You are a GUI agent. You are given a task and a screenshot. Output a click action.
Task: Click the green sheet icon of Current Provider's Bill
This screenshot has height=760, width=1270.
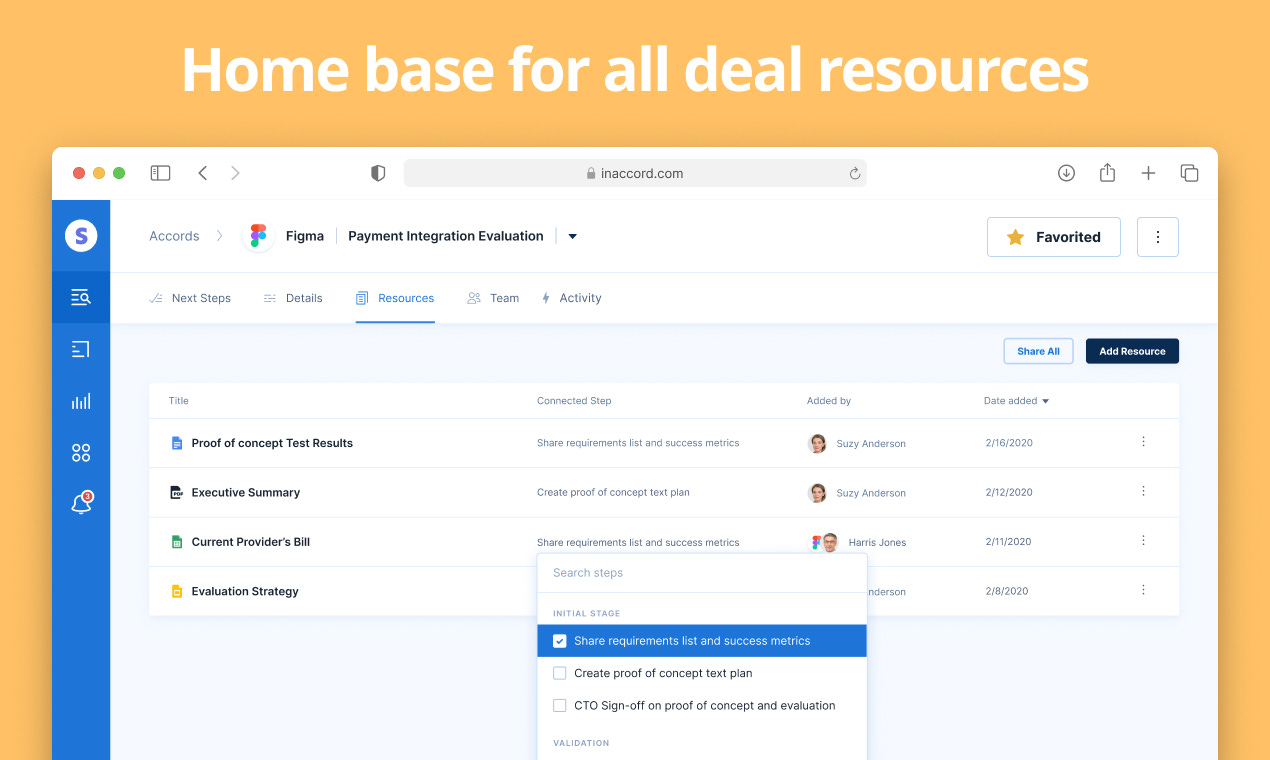[x=176, y=542]
